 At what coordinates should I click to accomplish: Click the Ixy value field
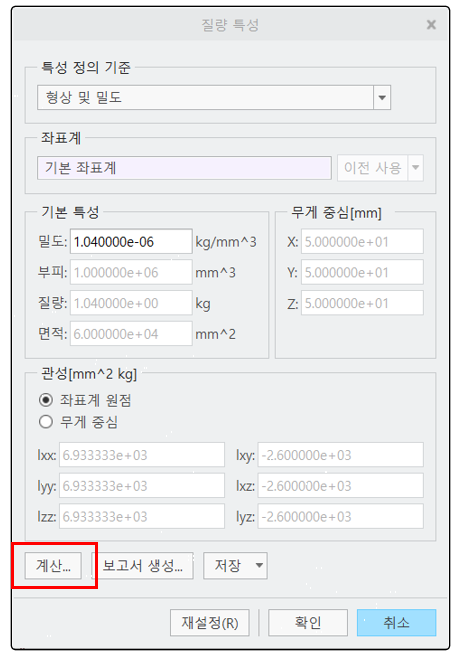tap(340, 455)
